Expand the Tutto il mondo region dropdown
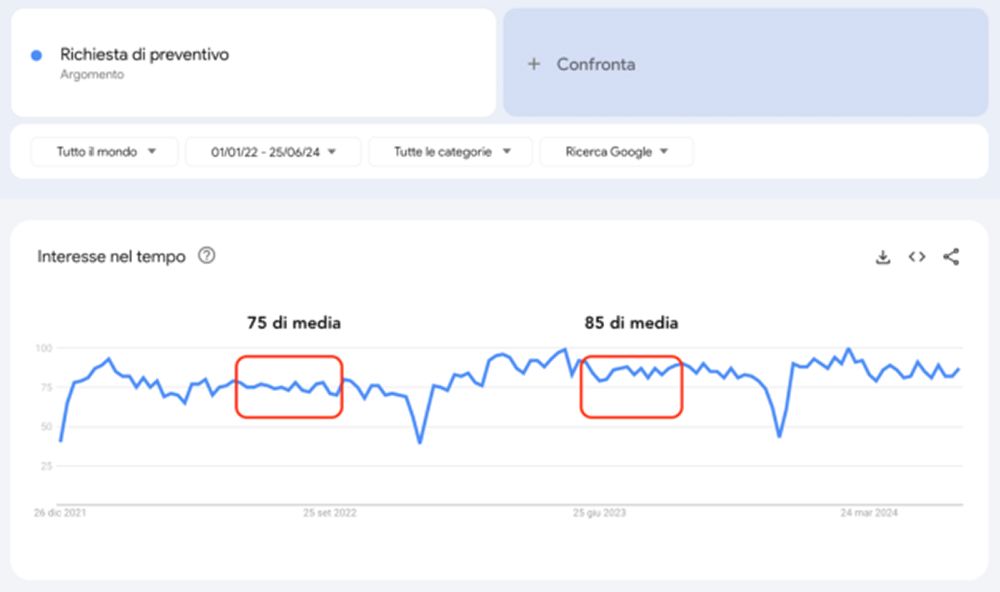The width and height of the screenshot is (1000, 592). pyautogui.click(x=105, y=152)
